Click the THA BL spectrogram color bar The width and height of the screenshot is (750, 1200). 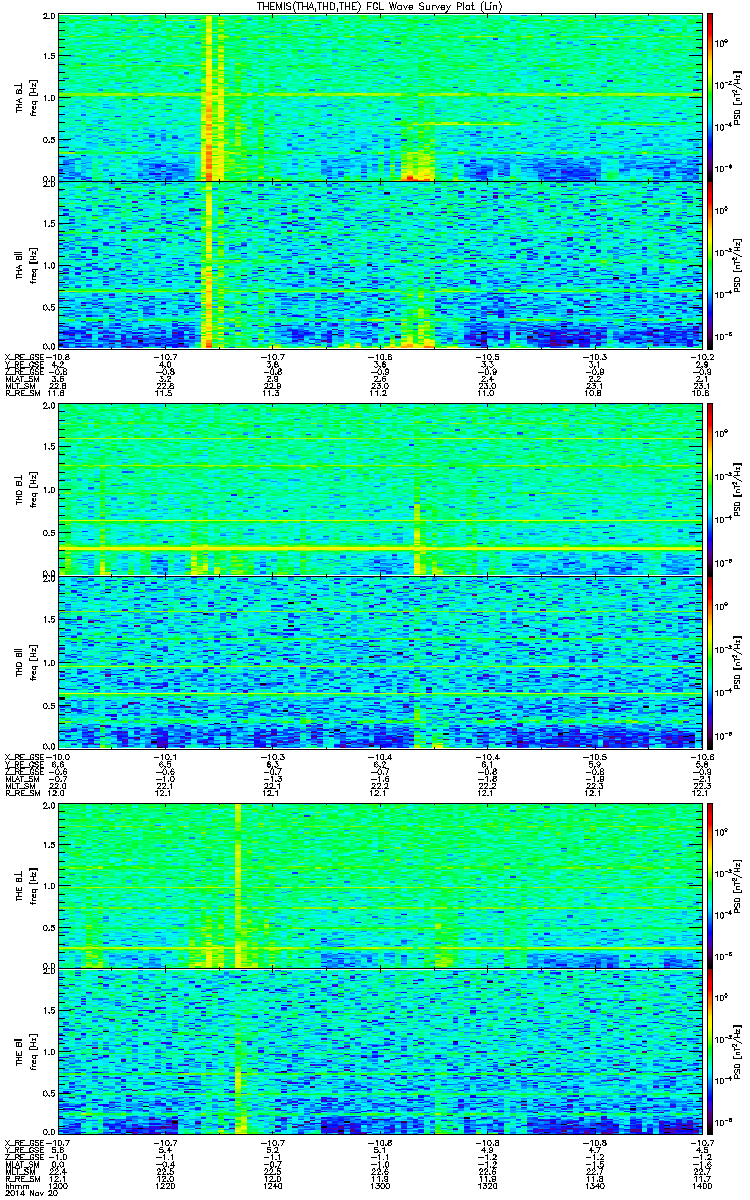711,97
